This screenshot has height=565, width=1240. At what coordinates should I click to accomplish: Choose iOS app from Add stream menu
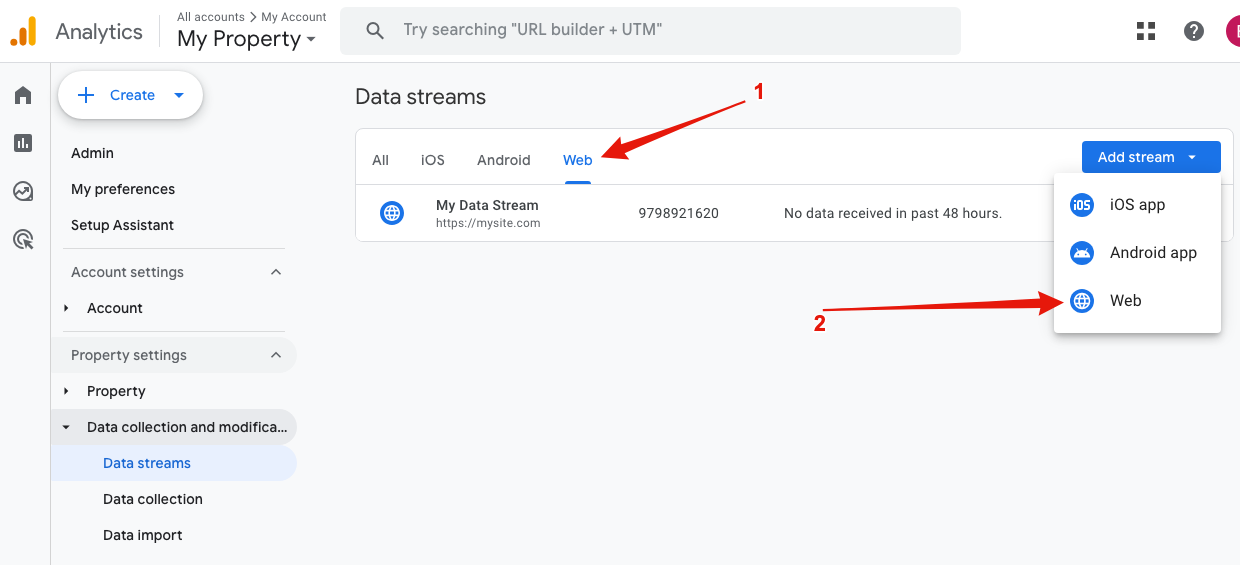[x=1137, y=205]
